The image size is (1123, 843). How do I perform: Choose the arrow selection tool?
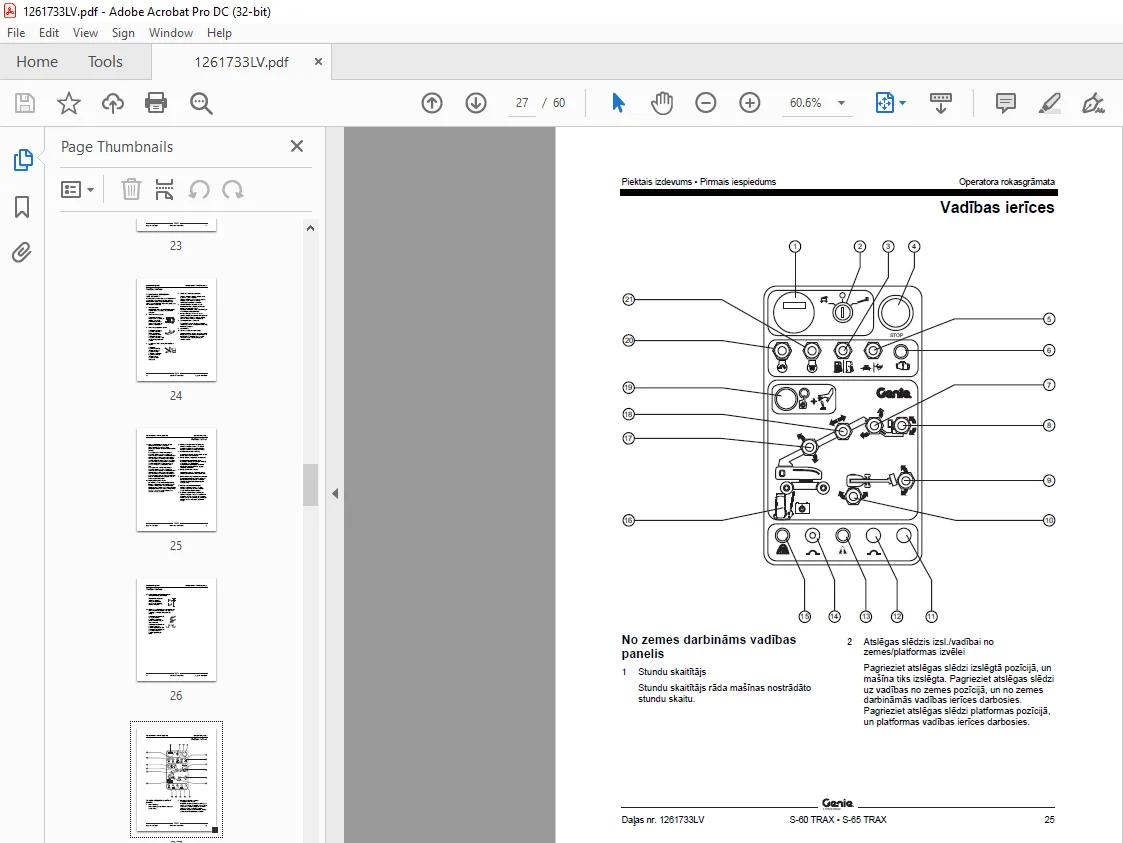619,103
